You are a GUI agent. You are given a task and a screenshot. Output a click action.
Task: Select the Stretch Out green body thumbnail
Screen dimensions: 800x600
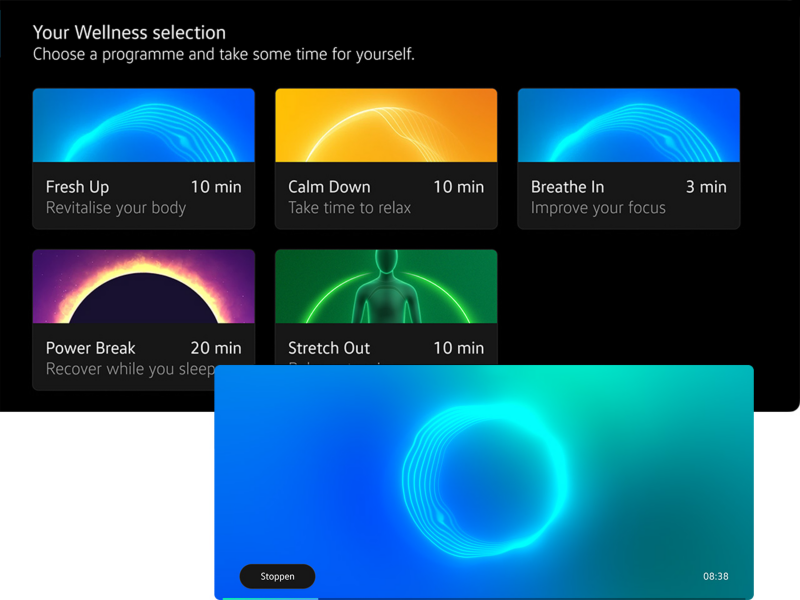tap(386, 286)
